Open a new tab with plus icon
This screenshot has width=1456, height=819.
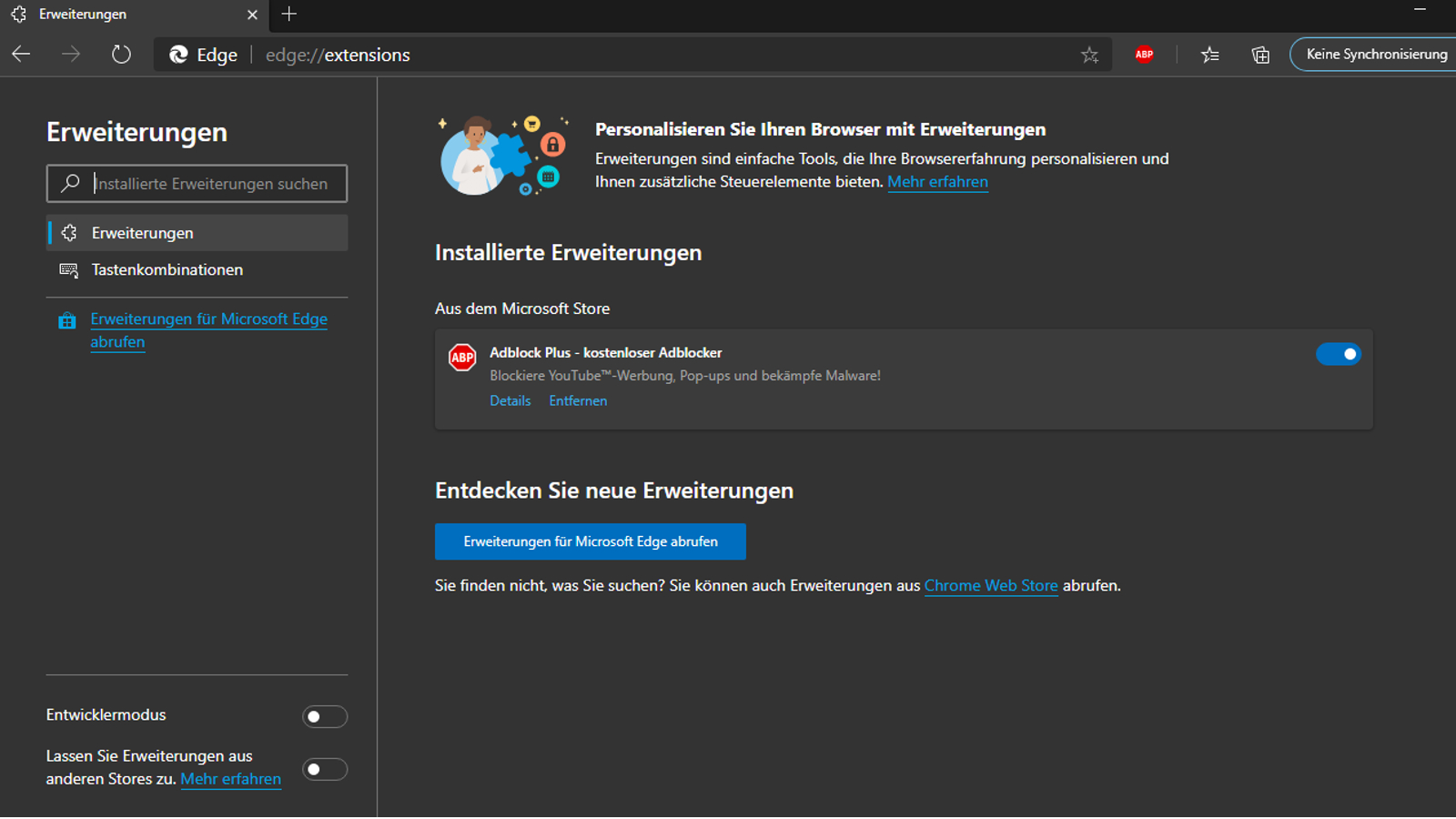click(x=288, y=15)
